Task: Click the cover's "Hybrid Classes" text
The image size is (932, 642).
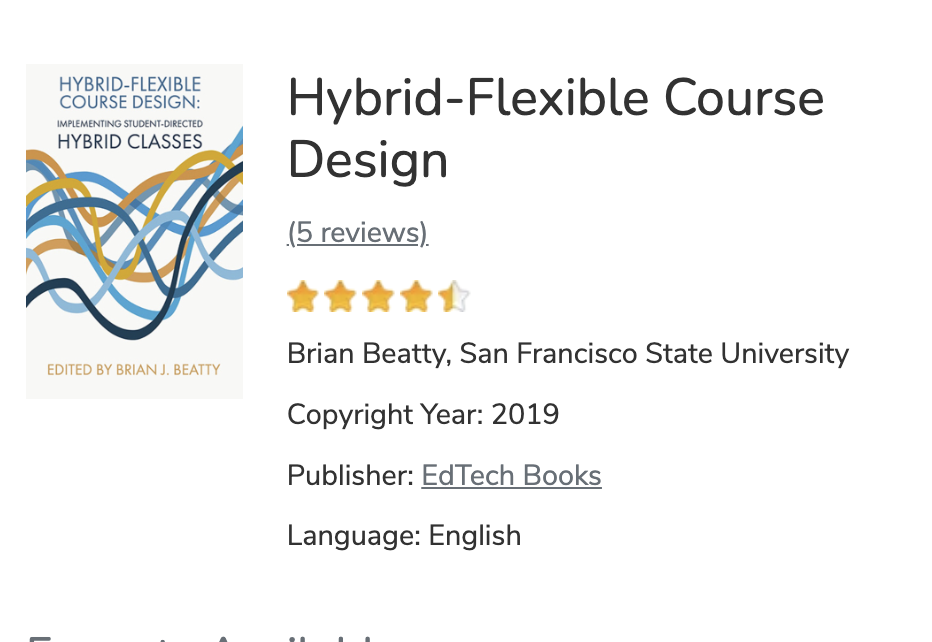Action: pos(130,142)
